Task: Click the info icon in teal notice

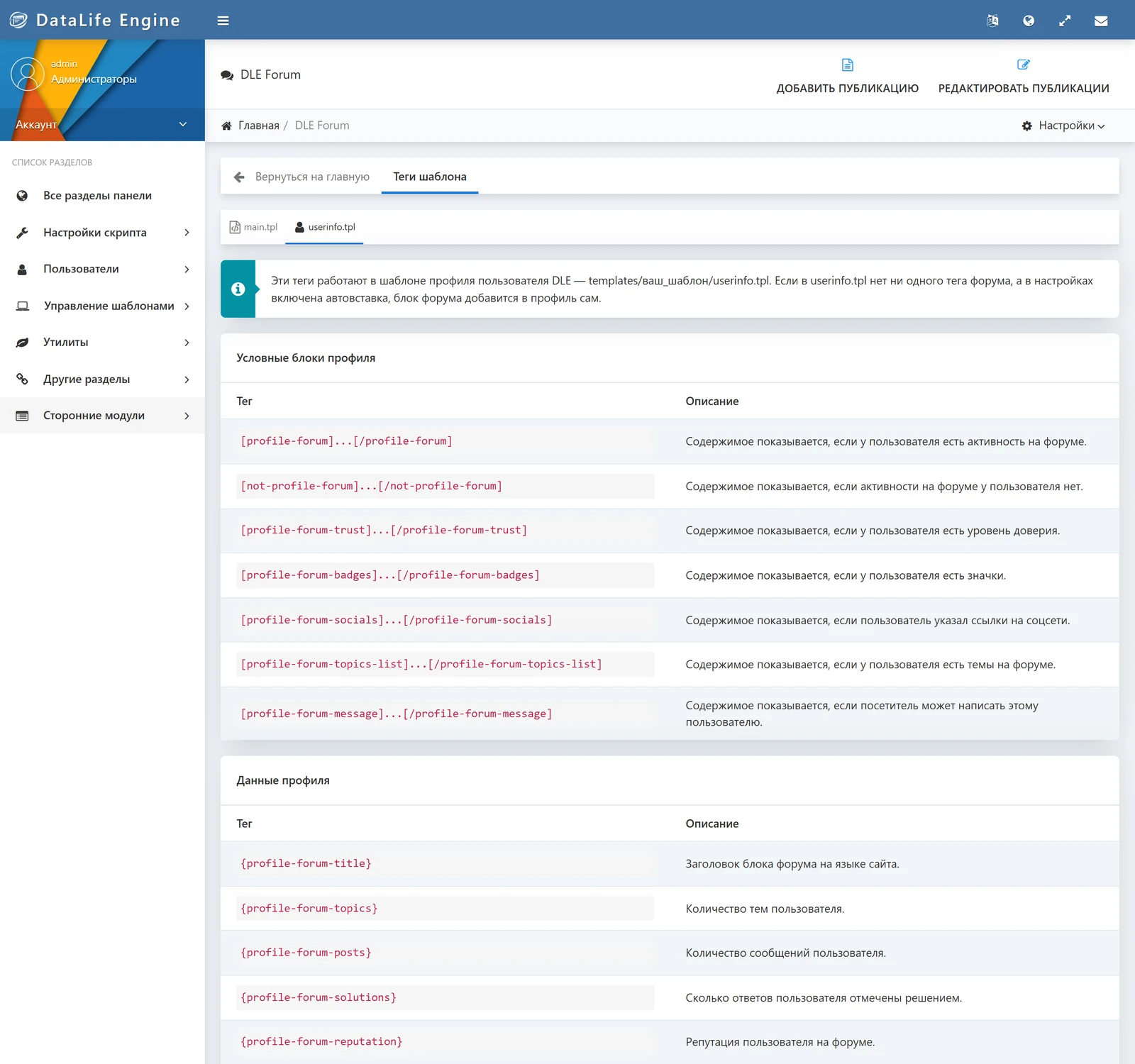Action: pyautogui.click(x=238, y=289)
